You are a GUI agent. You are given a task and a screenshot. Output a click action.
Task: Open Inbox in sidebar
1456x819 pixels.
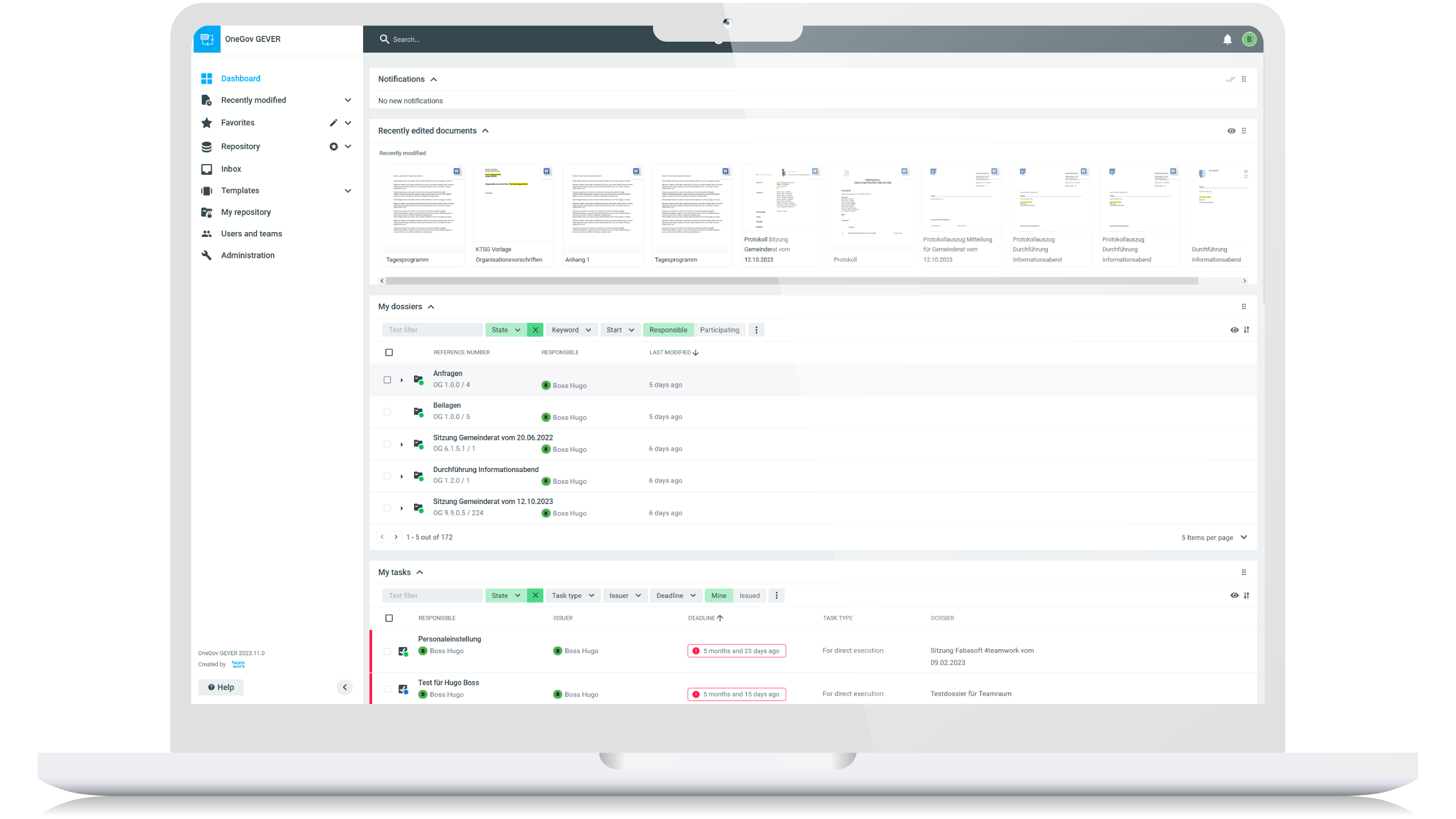tap(231, 169)
